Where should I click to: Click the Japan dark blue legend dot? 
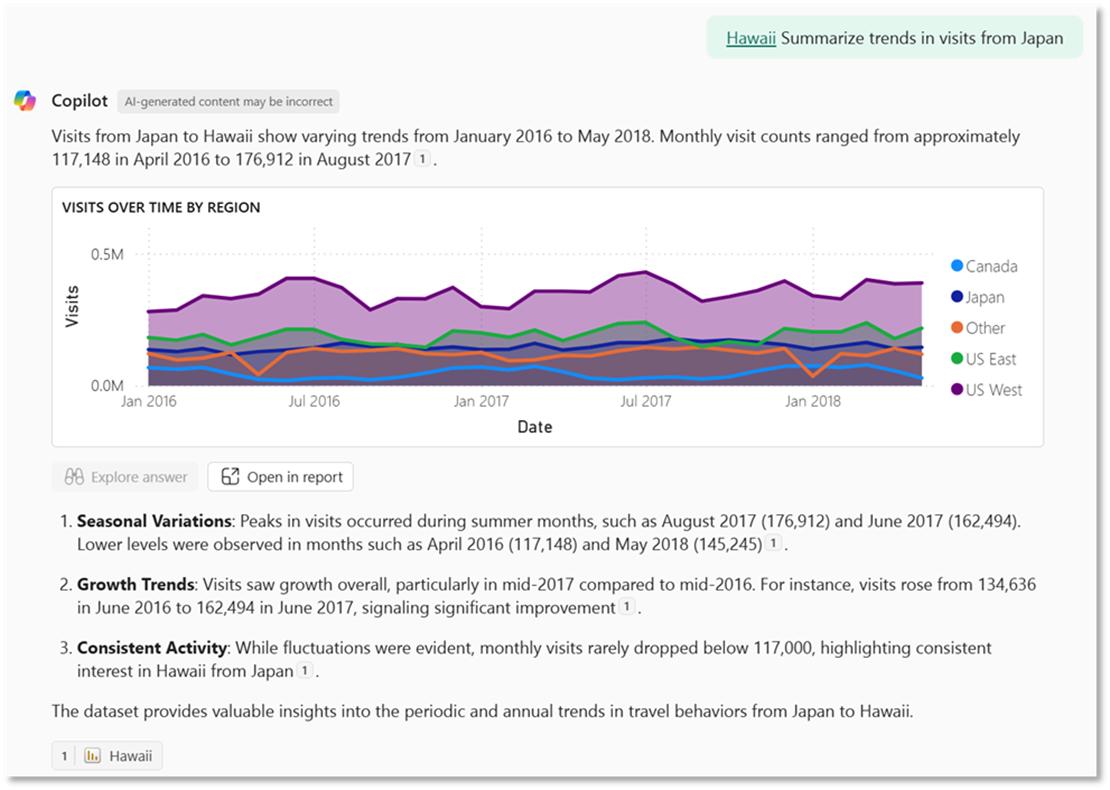[957, 297]
